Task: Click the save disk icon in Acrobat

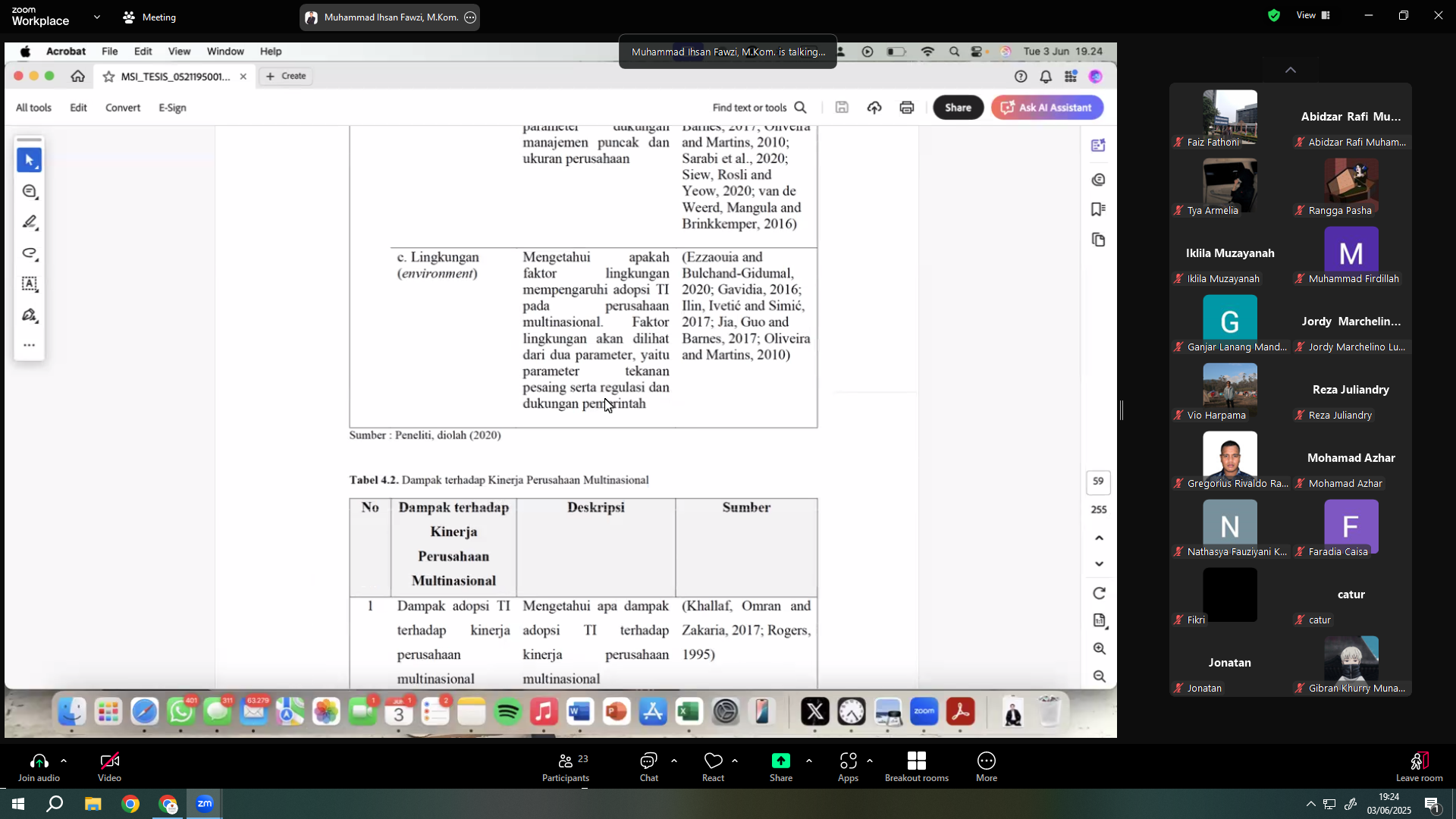Action: (842, 108)
